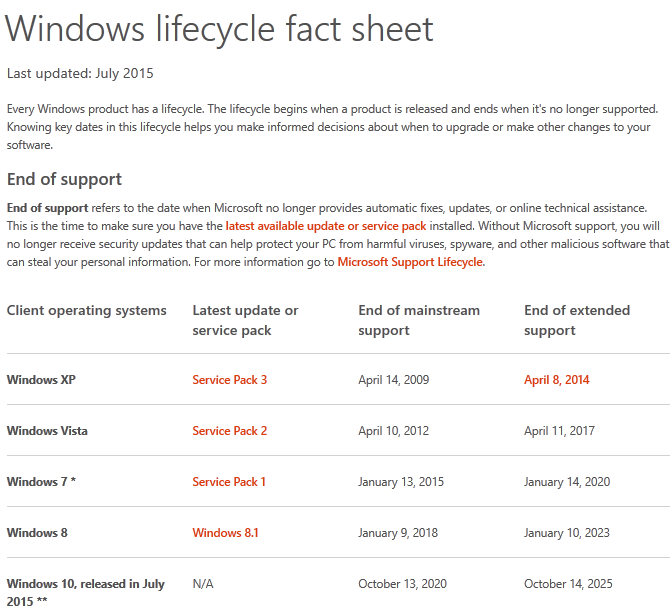Screen dimensions: 671x613
Task: Follow the April 8, 2014 link
Action: tap(557, 380)
